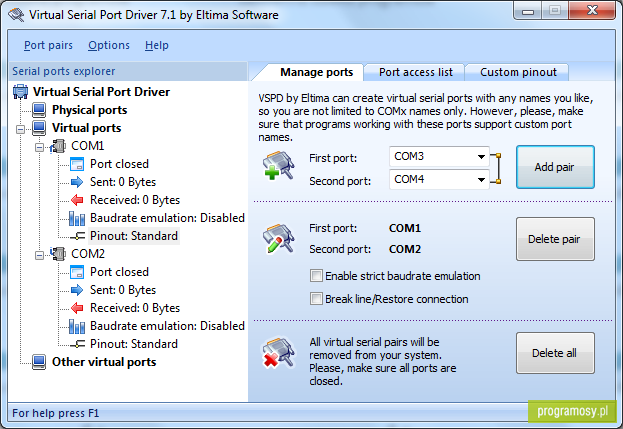Viewport: 623px width, 429px height.
Task: Select COM2 'Sent: 0 Bytes' row
Action: (x=123, y=290)
